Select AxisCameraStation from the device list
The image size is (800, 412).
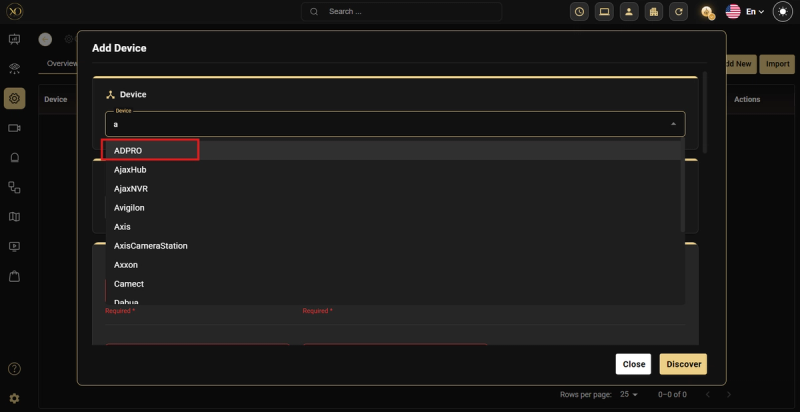click(x=393, y=246)
